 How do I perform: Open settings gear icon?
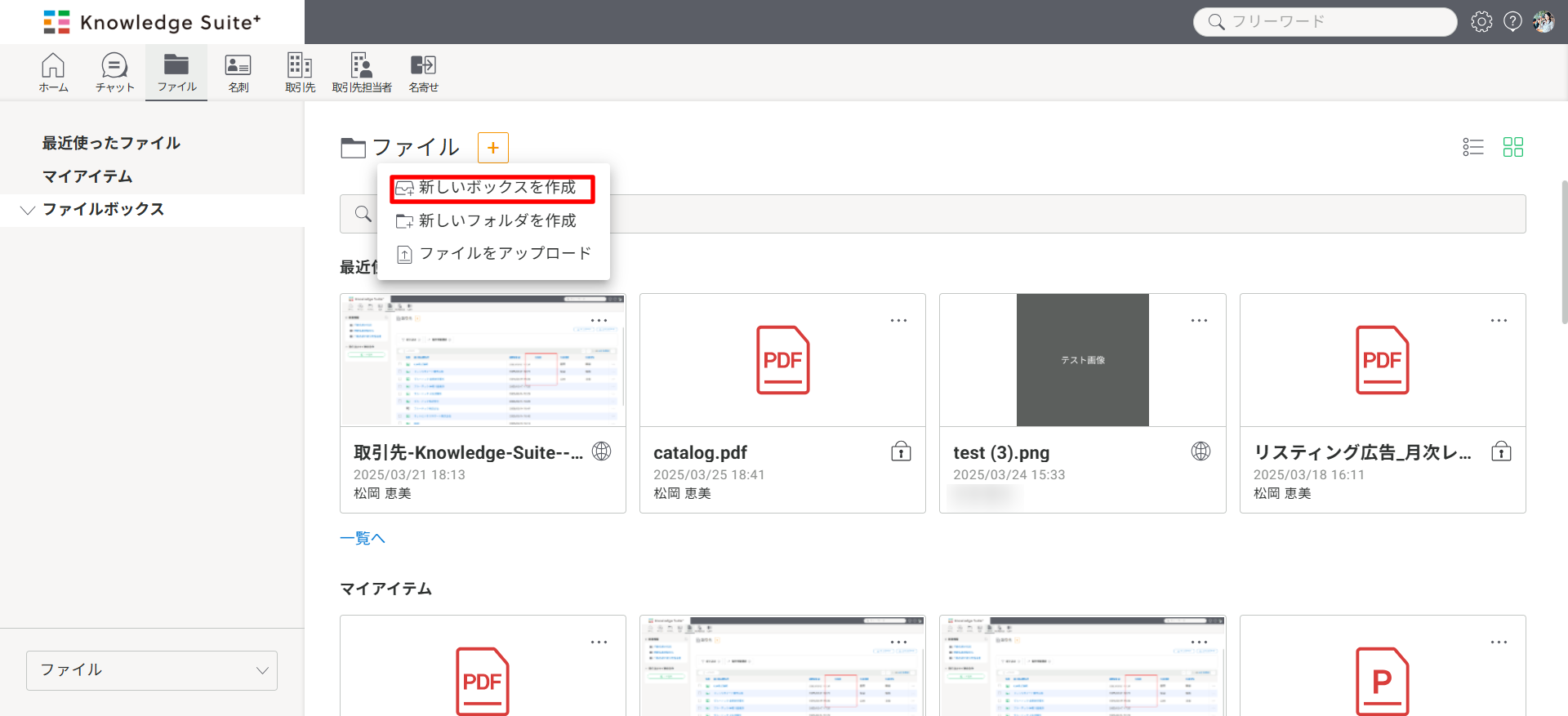(x=1481, y=22)
